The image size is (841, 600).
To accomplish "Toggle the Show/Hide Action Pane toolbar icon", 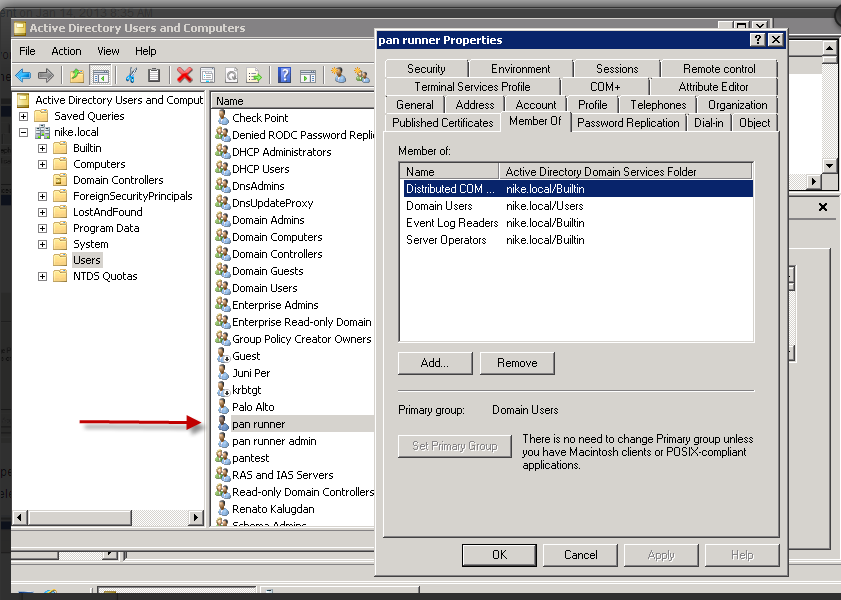I will tap(308, 75).
